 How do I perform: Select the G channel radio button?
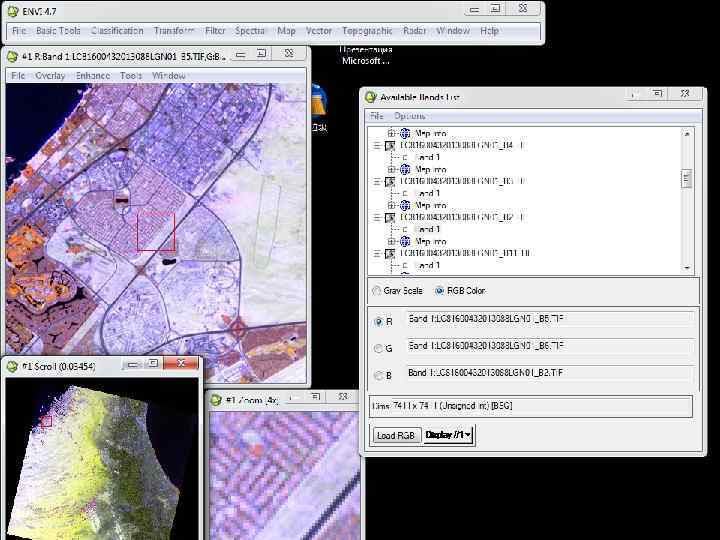[379, 349]
